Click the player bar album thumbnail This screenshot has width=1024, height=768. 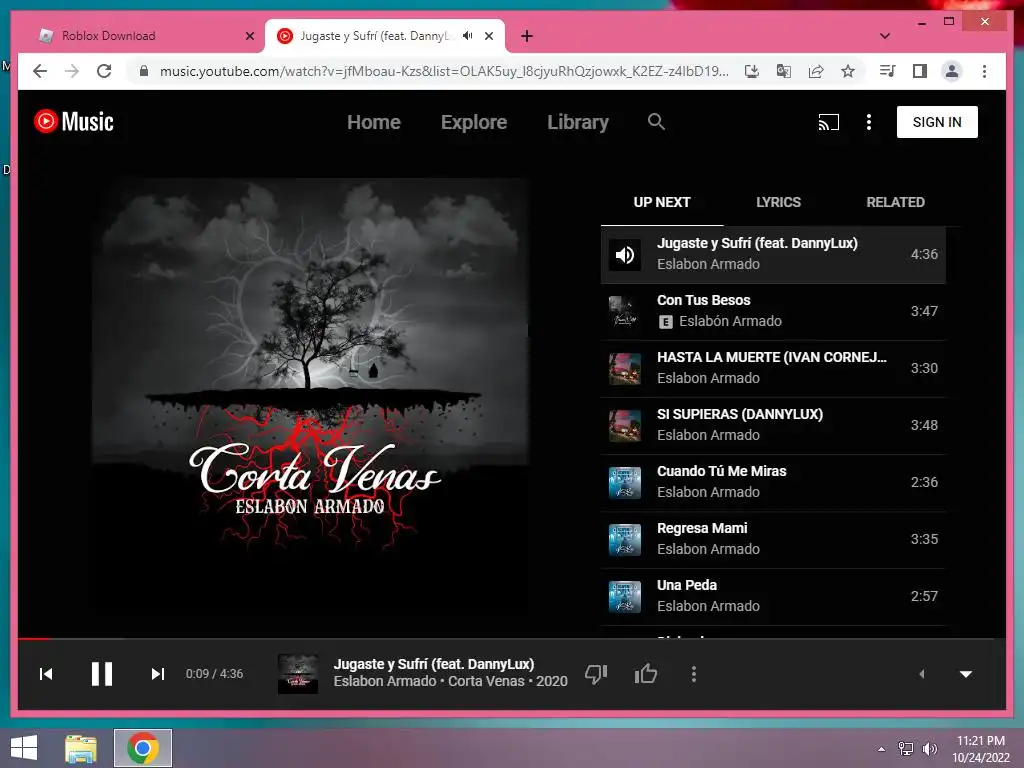point(298,674)
